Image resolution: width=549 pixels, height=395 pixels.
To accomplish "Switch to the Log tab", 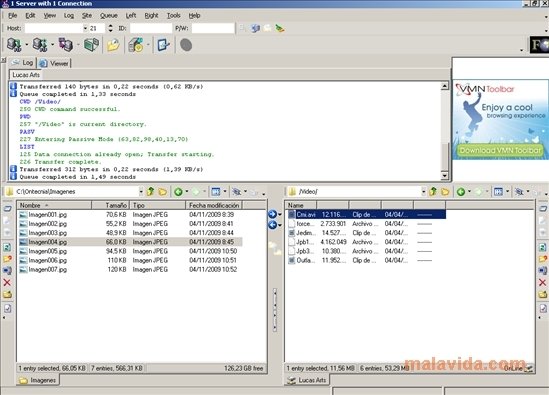I will point(23,63).
